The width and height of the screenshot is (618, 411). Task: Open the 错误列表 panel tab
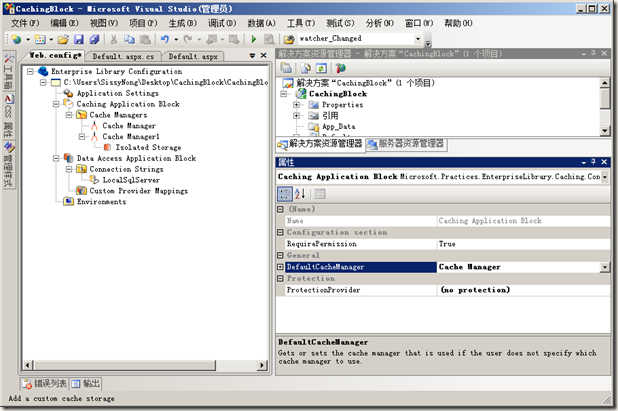[45, 383]
